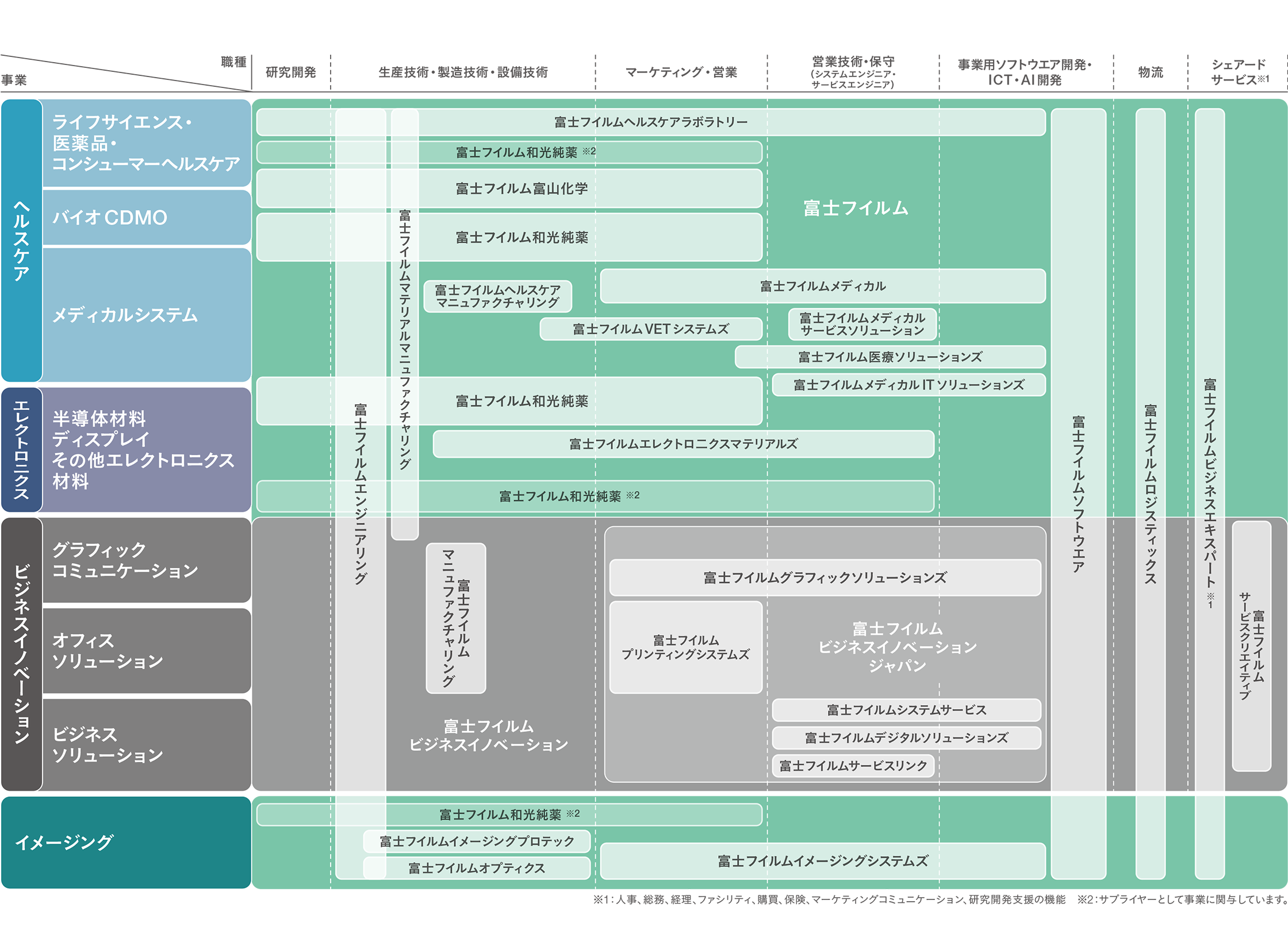Select the 富士フイルムメディカル box
1288x927 pixels.
823,286
